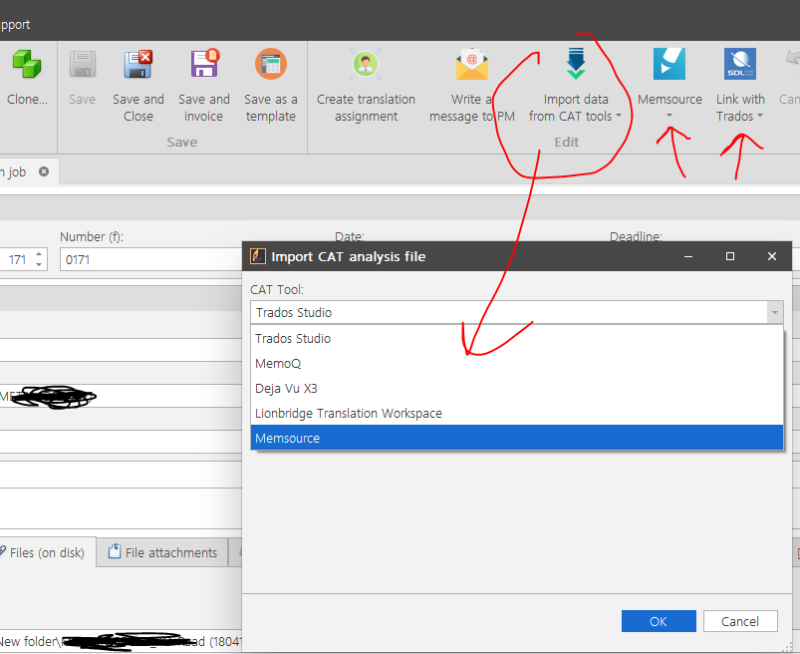The width and height of the screenshot is (800, 654).
Task: Select Memsource in the CAT Tool list
Action: pyautogui.click(x=517, y=438)
